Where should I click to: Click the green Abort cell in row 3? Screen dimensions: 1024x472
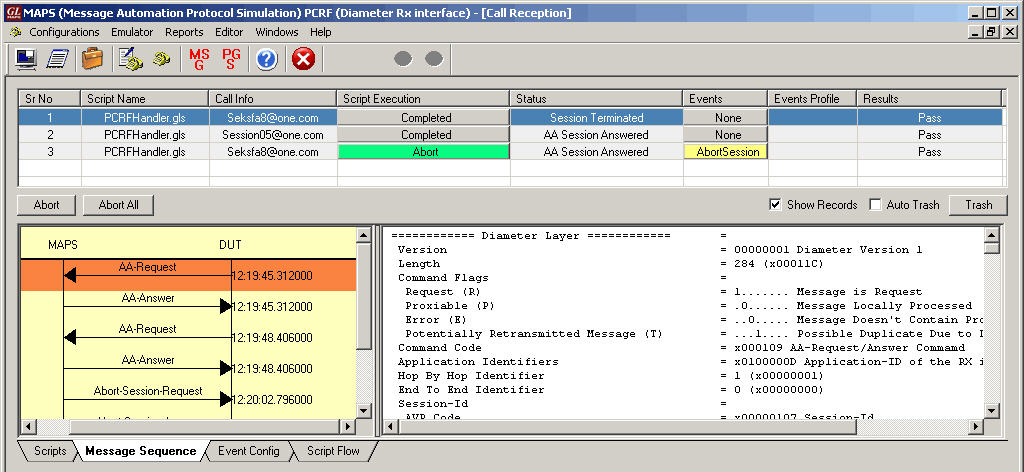coord(423,151)
